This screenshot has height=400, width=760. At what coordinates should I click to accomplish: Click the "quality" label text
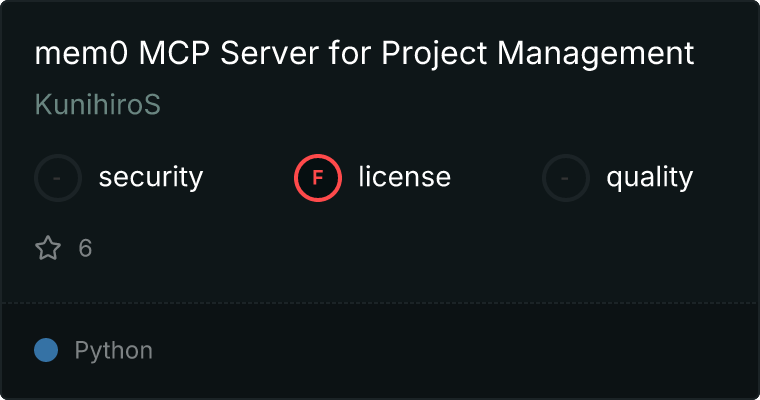coord(649,178)
